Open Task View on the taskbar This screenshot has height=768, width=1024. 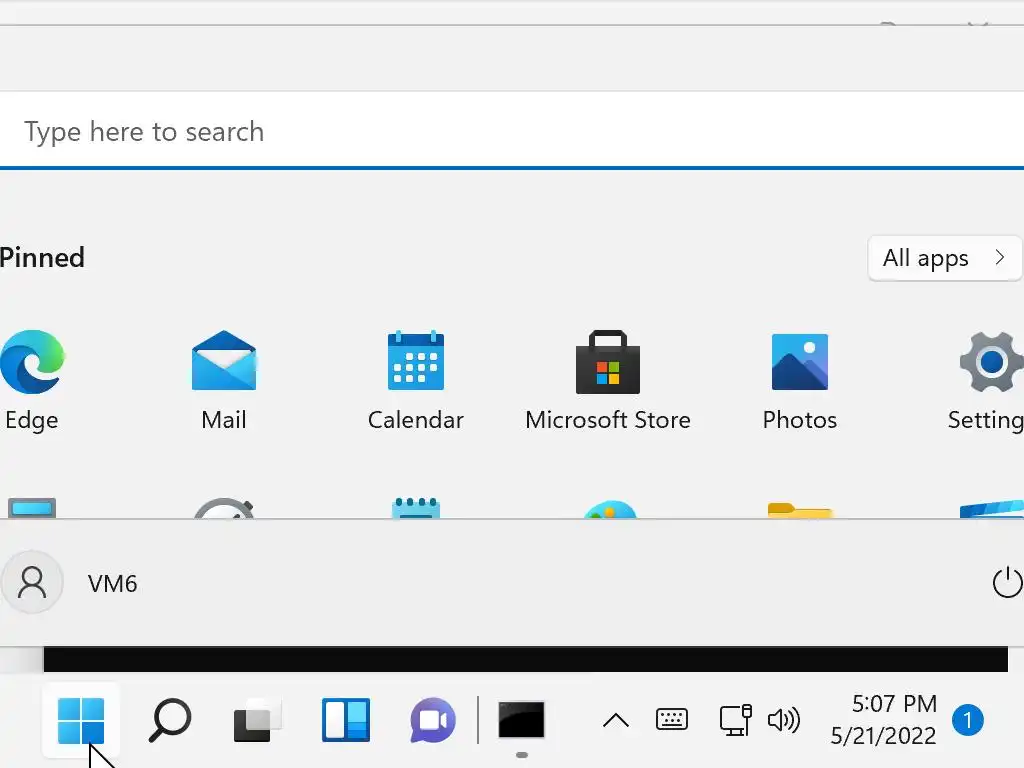pos(257,720)
